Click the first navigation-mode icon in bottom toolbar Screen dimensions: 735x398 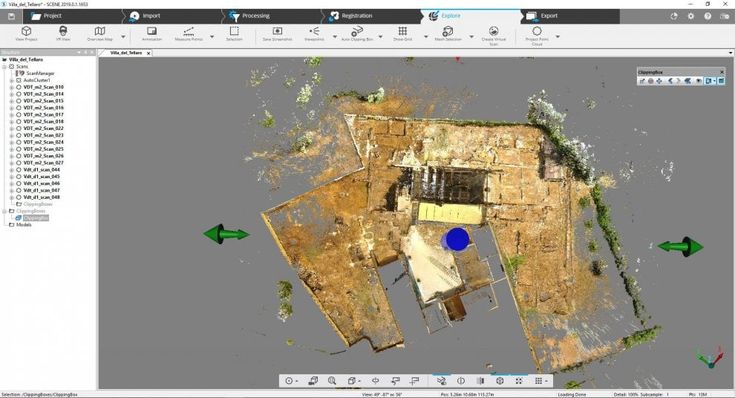coord(289,381)
